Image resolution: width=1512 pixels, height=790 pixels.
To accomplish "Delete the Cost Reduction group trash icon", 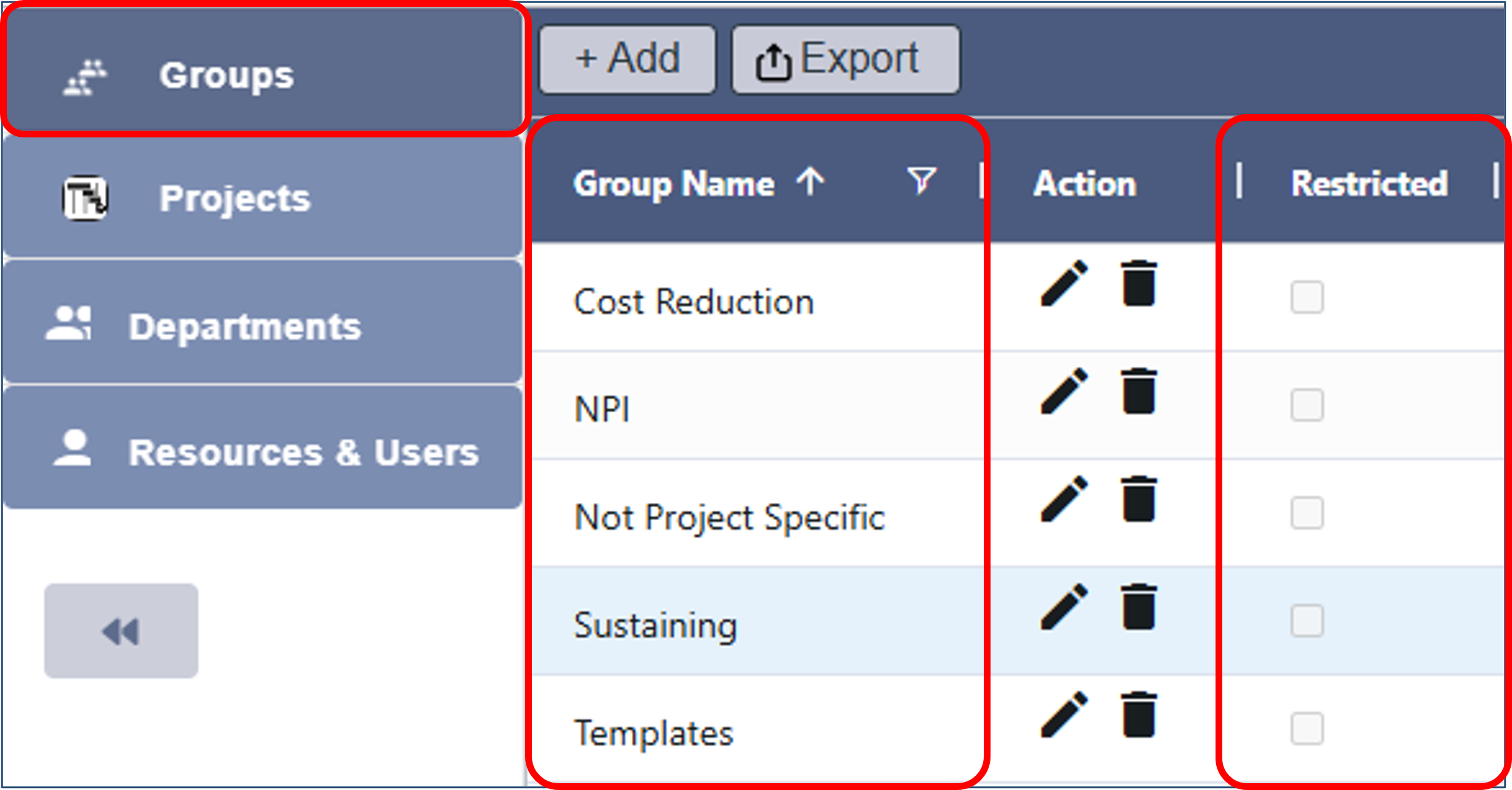I will point(1138,283).
